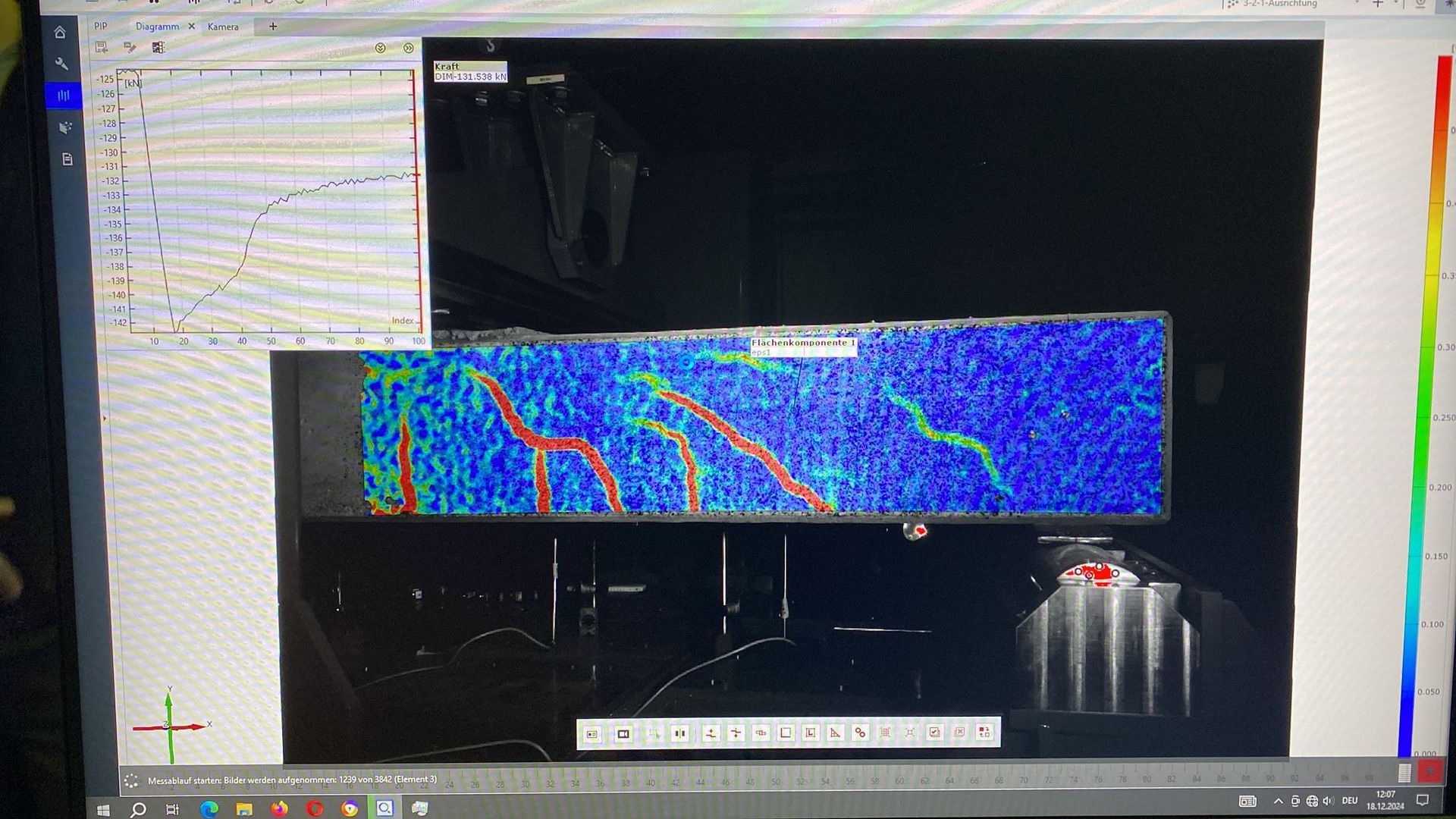
Task: Open the wrench settings icon in sidebar
Action: (x=61, y=64)
